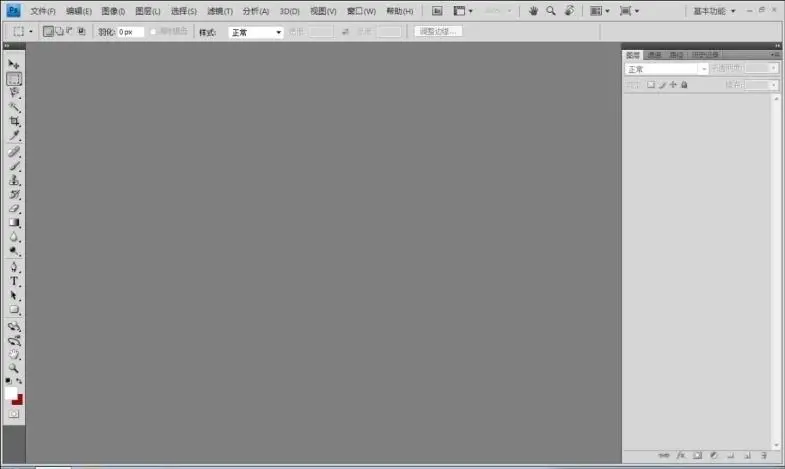Image resolution: width=785 pixels, height=469 pixels.
Task: Activate the Clone Stamp tool
Action: [x=14, y=180]
